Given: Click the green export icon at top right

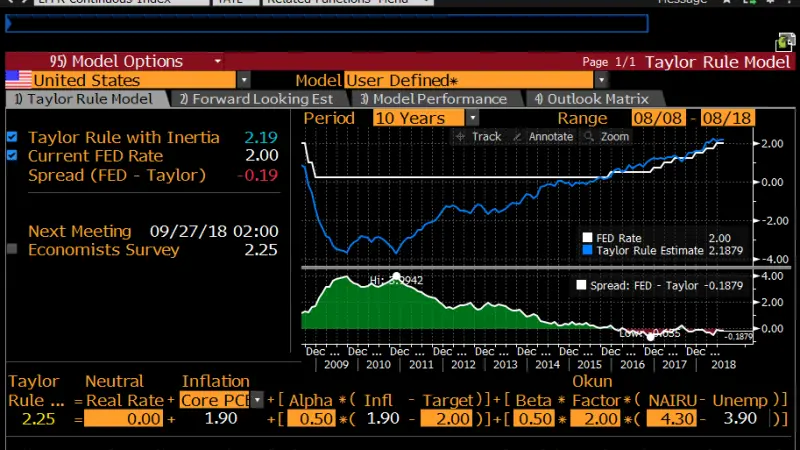Looking at the screenshot, I should [785, 42].
